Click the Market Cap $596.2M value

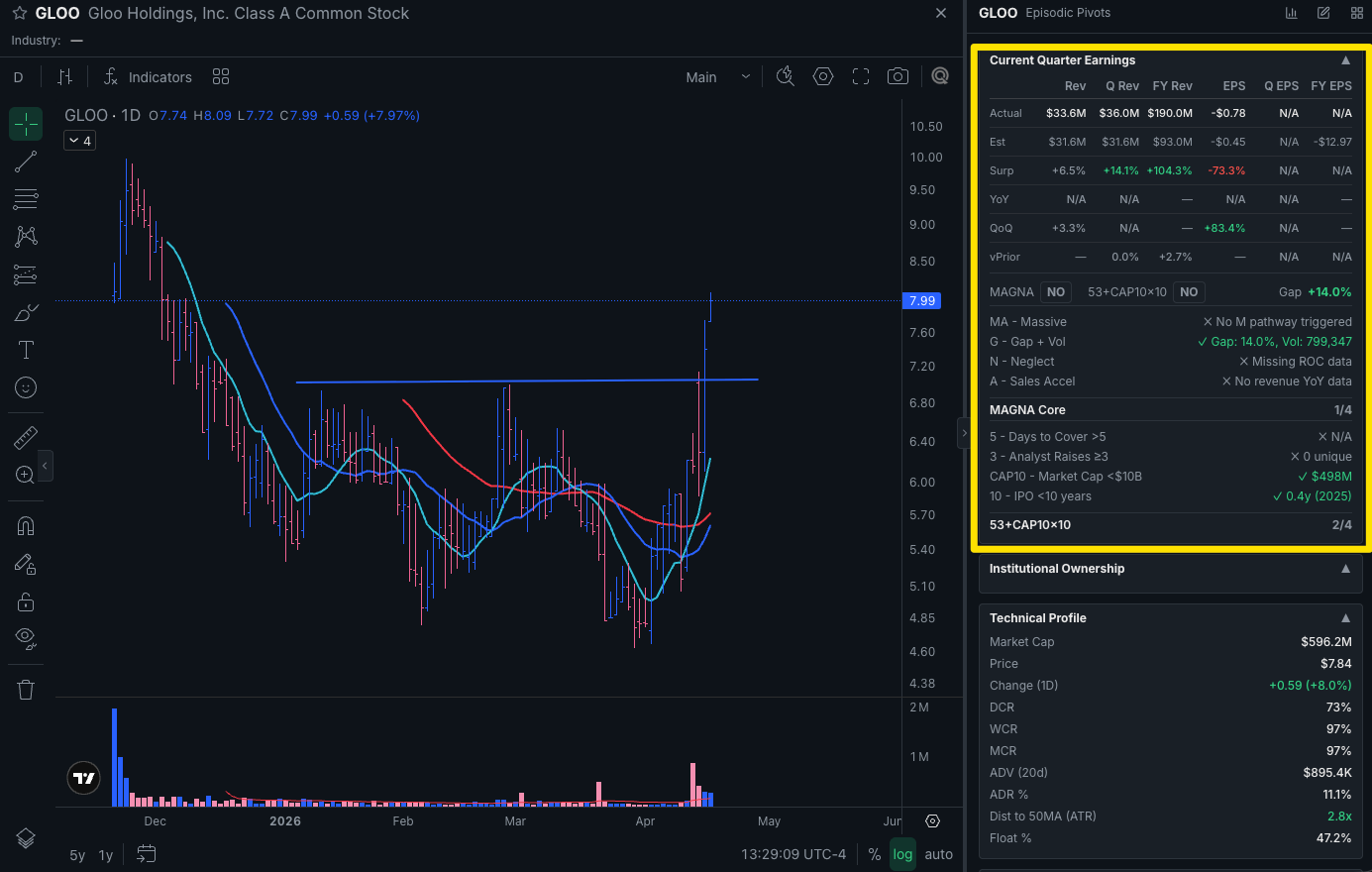click(1326, 642)
